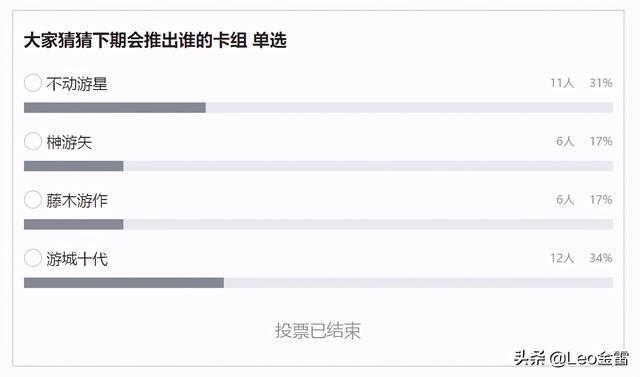Select the 榊游矢 radio button

tap(33, 141)
